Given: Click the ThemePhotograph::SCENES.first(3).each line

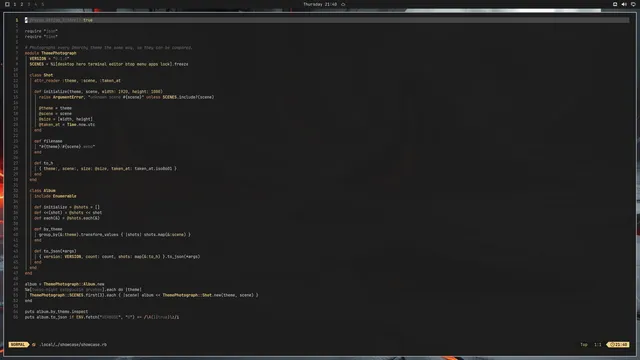Looking at the screenshot, I should point(144,295).
